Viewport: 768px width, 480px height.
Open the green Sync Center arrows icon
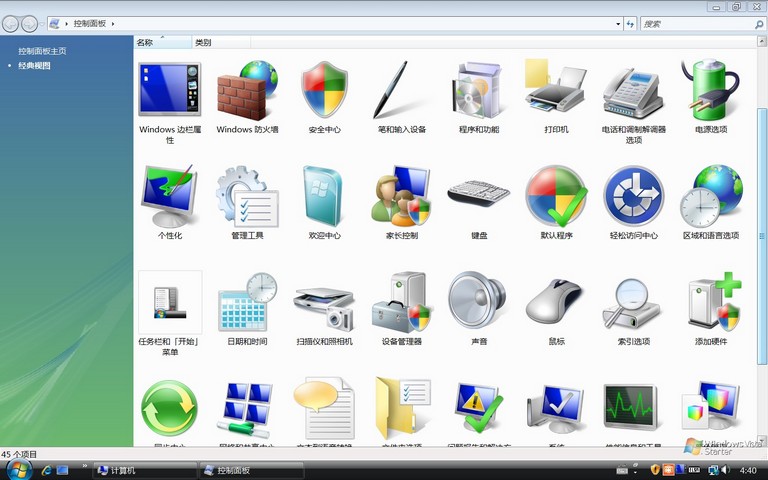pyautogui.click(x=169, y=408)
